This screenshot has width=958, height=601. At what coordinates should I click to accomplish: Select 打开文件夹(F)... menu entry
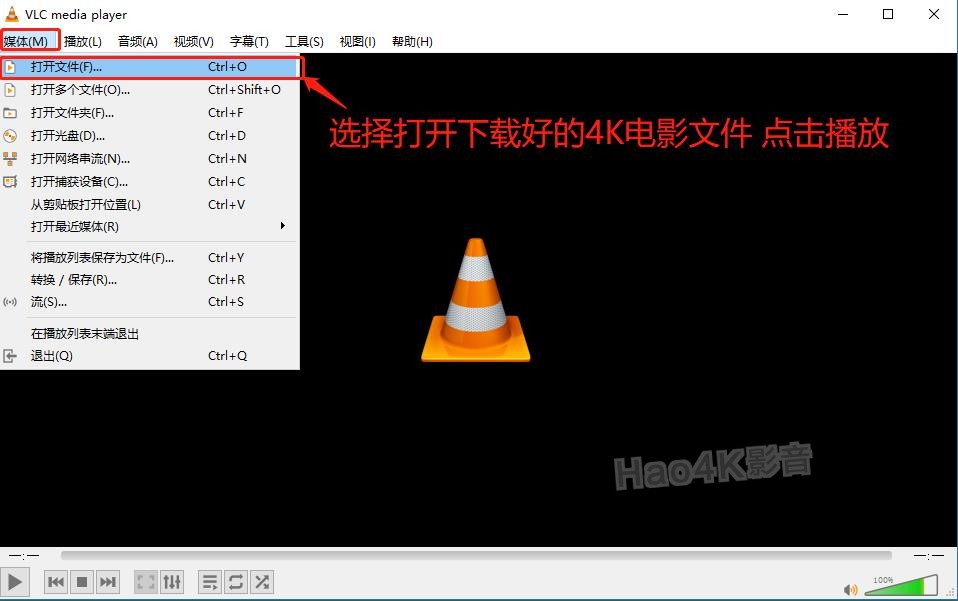150,113
